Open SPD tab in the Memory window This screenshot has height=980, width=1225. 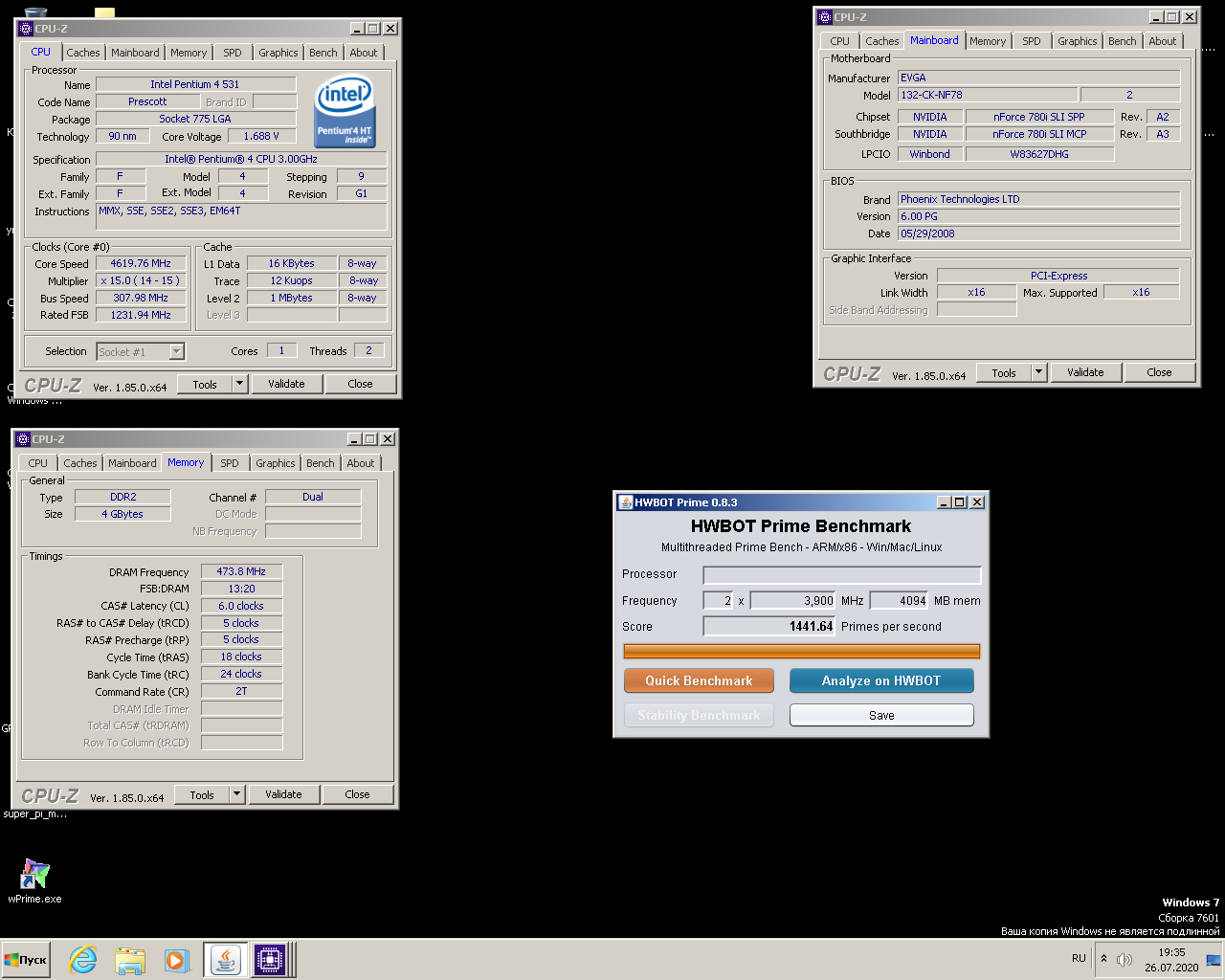(230, 463)
